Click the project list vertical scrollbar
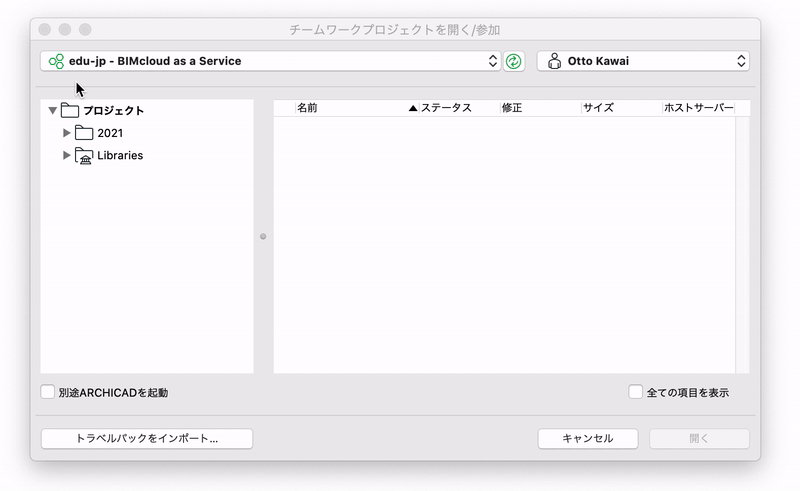 point(742,244)
